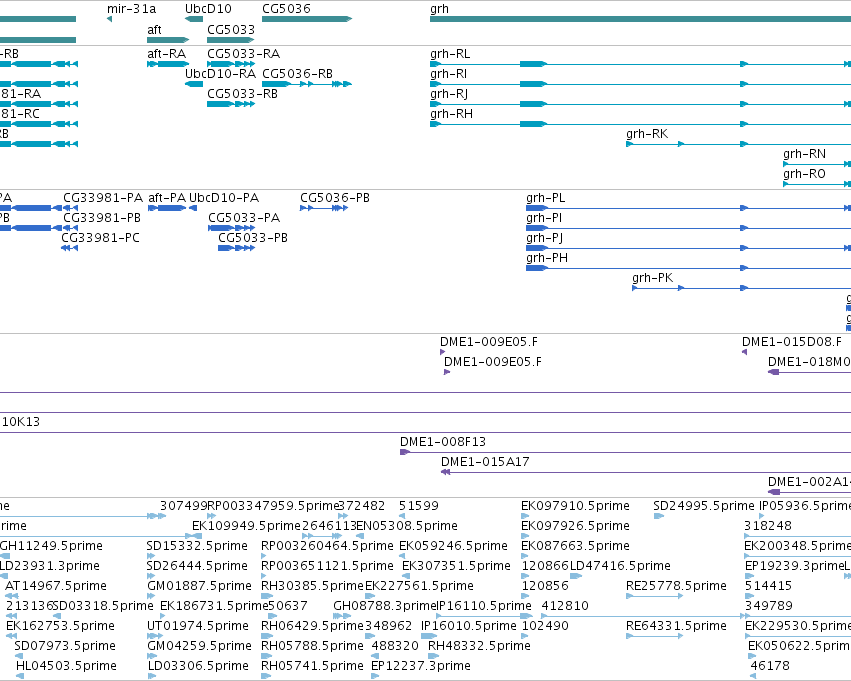Click EST EK162753.5prime
The width and height of the screenshot is (851, 681).
[x=60, y=627]
